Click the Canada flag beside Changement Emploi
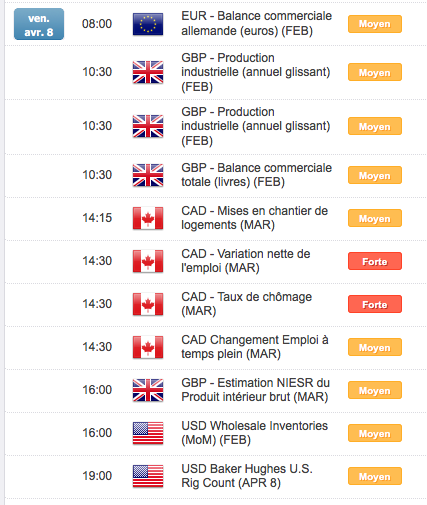The height and width of the screenshot is (505, 427). click(x=148, y=347)
